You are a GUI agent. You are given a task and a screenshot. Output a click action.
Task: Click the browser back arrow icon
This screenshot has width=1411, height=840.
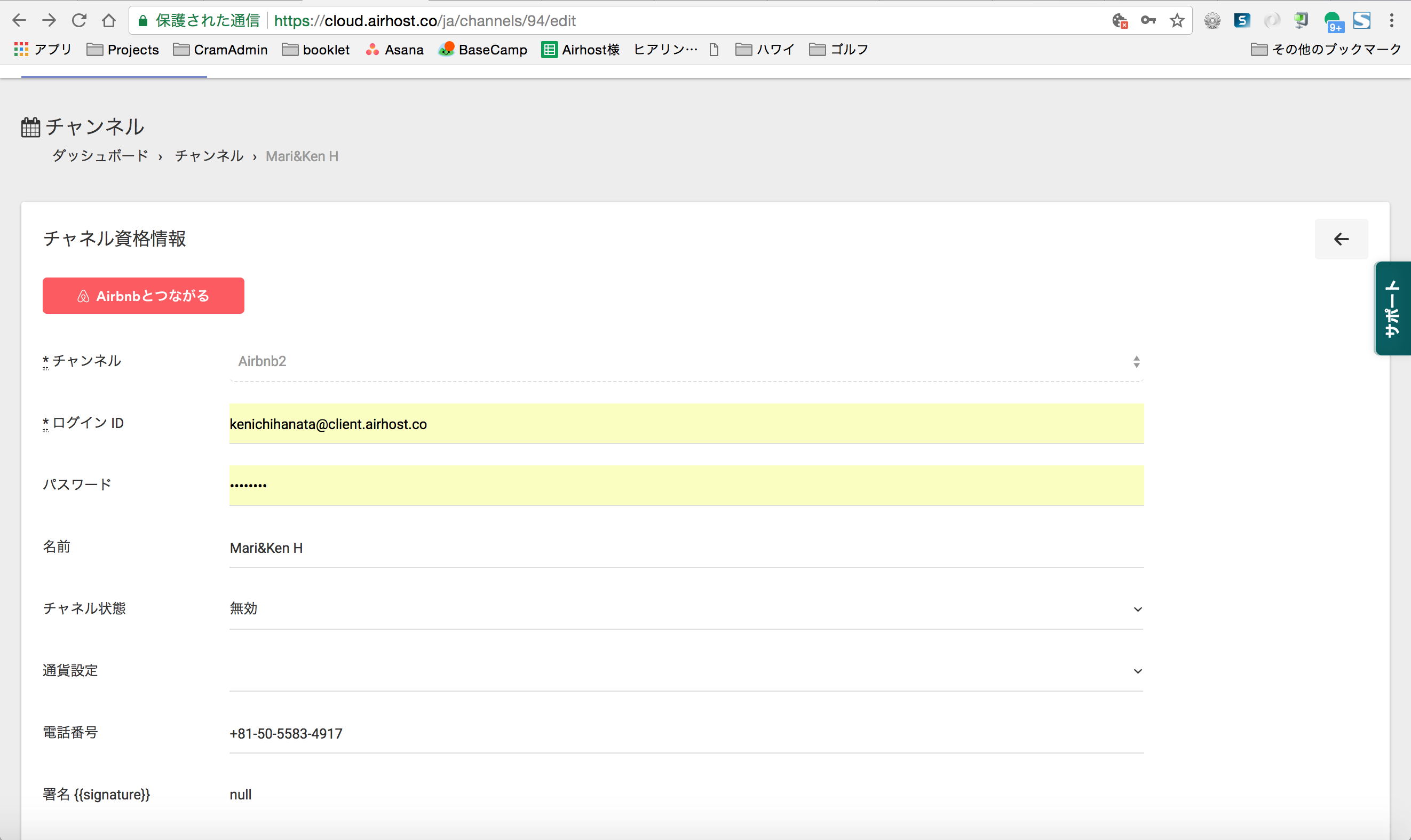click(19, 21)
